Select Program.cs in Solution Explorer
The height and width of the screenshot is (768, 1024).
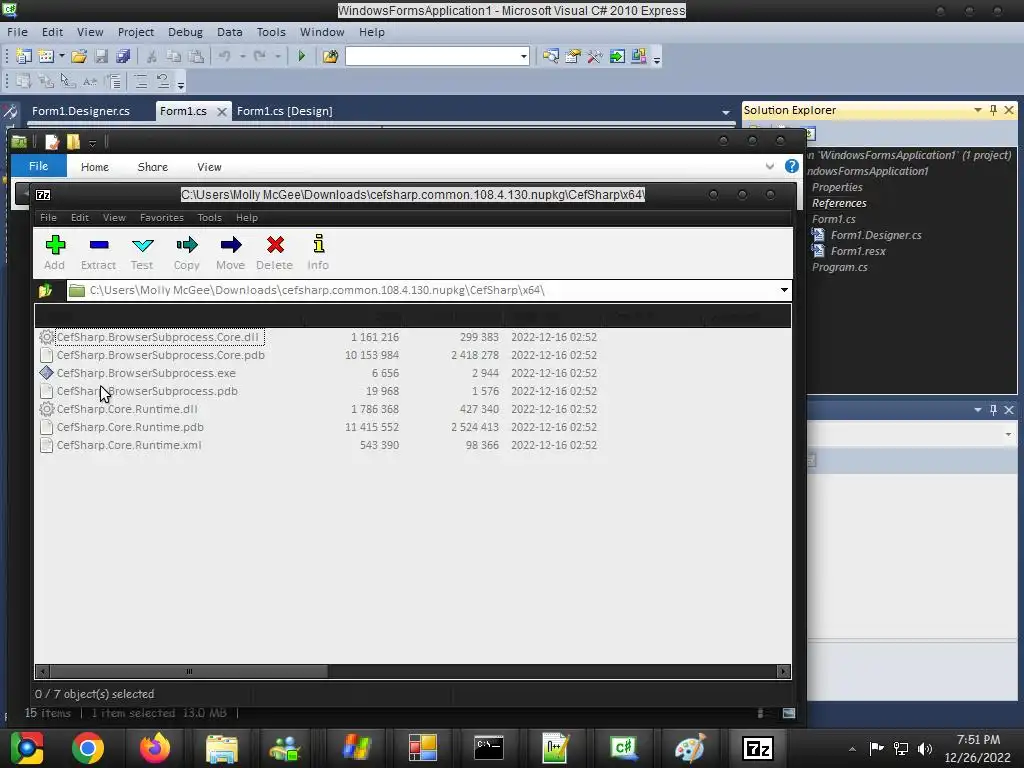coord(840,267)
